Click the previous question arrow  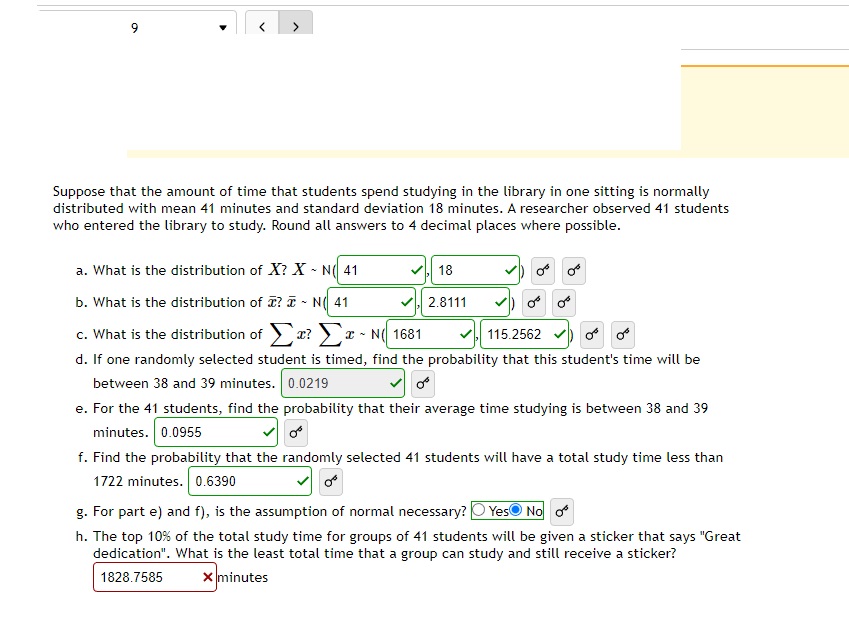click(261, 25)
